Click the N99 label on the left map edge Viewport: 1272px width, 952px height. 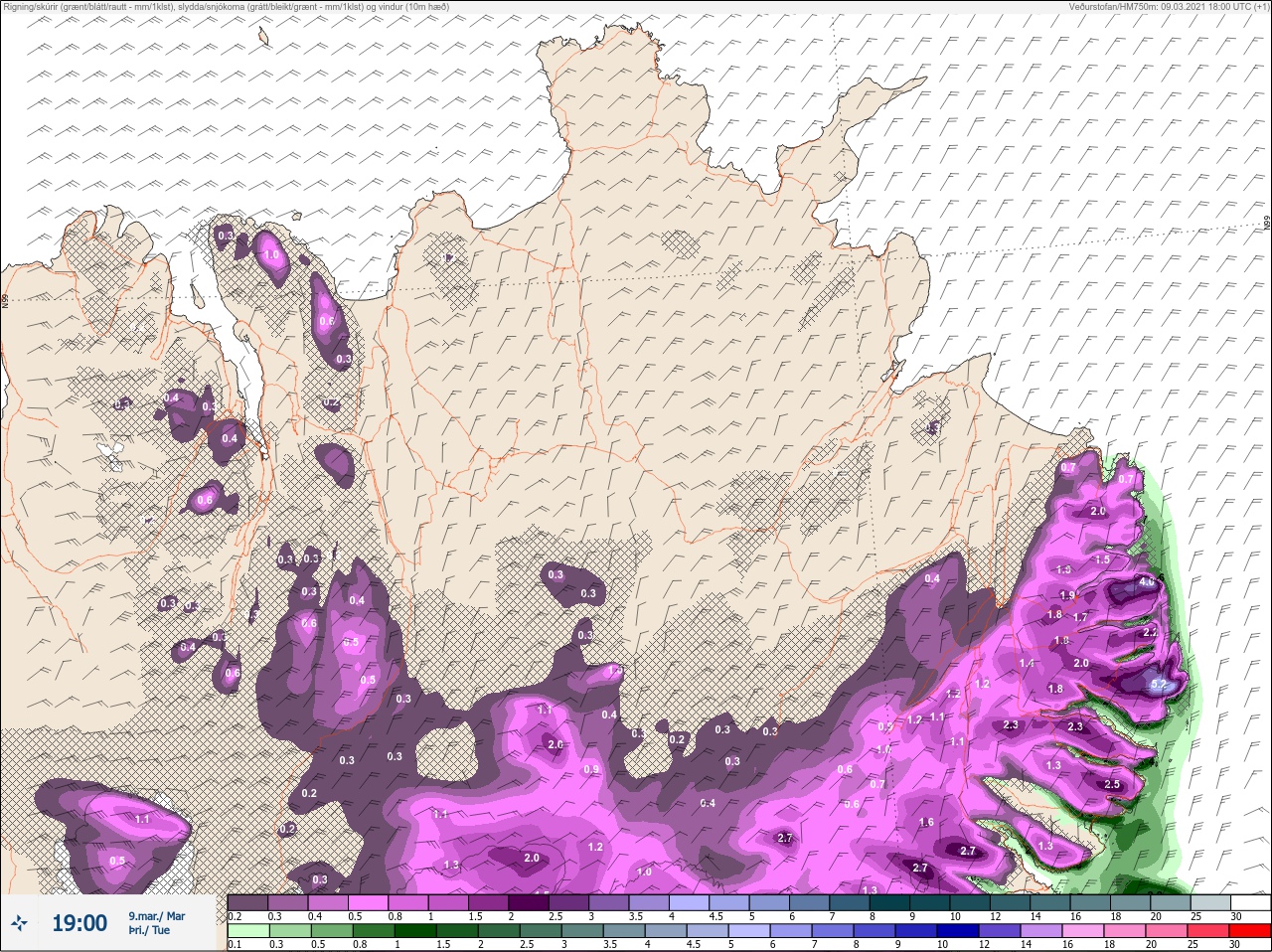click(x=5, y=299)
